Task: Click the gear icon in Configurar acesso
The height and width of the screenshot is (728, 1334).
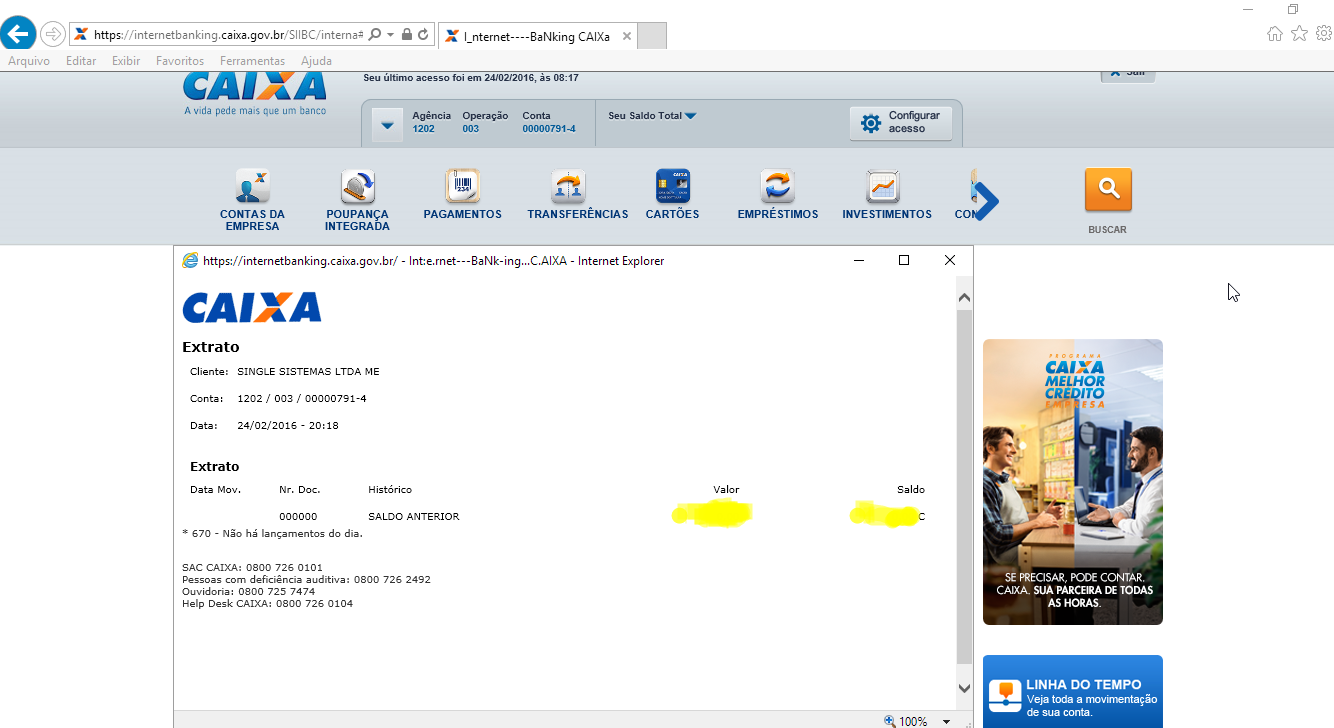Action: click(871, 123)
